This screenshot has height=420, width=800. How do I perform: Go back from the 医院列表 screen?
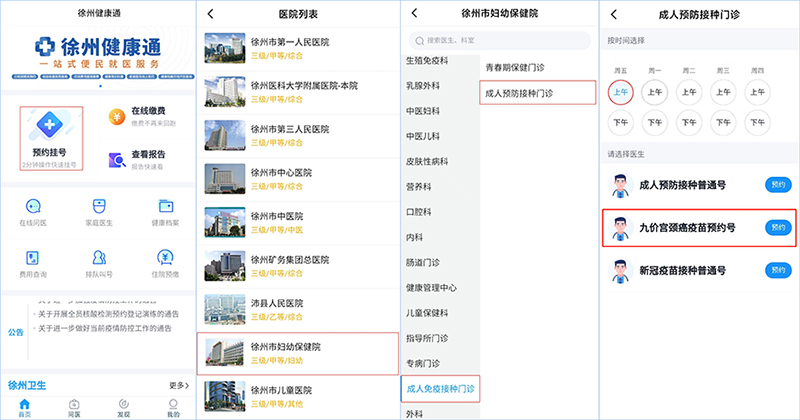[211, 15]
